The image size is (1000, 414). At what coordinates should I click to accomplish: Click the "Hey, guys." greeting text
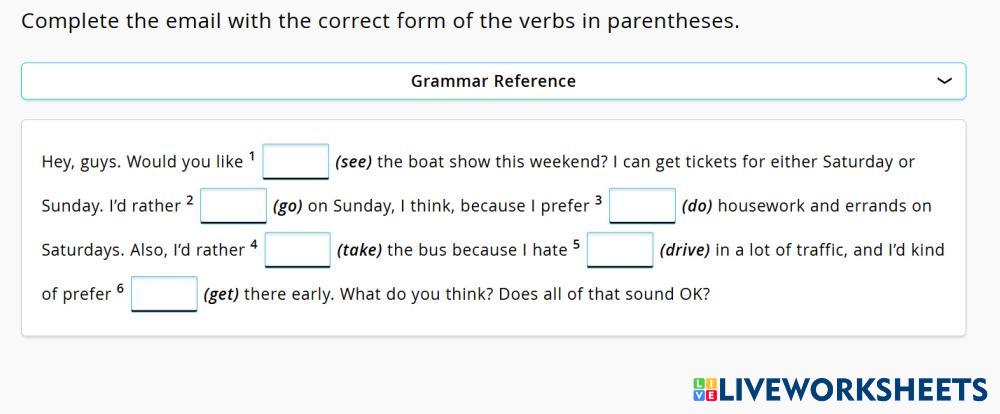[81, 162]
